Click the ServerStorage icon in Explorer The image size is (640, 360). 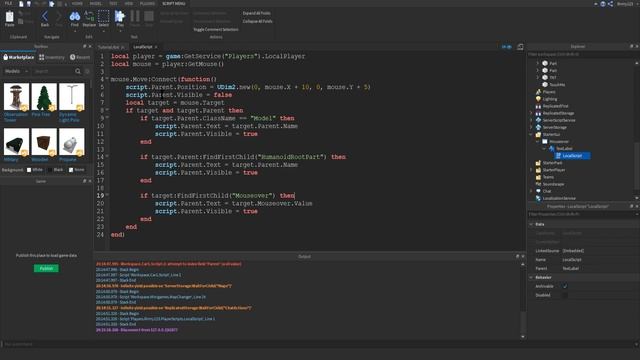click(538, 127)
